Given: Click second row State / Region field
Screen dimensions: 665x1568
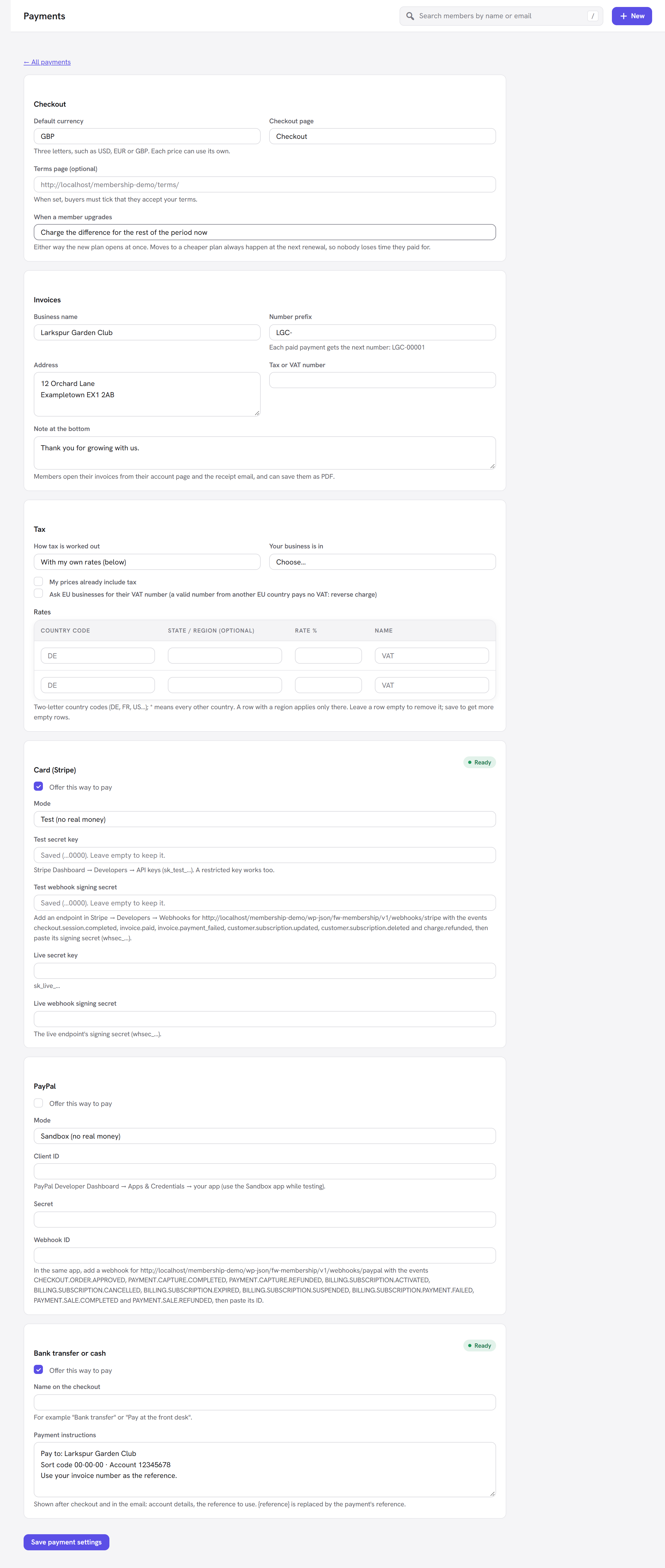Looking at the screenshot, I should coord(225,685).
